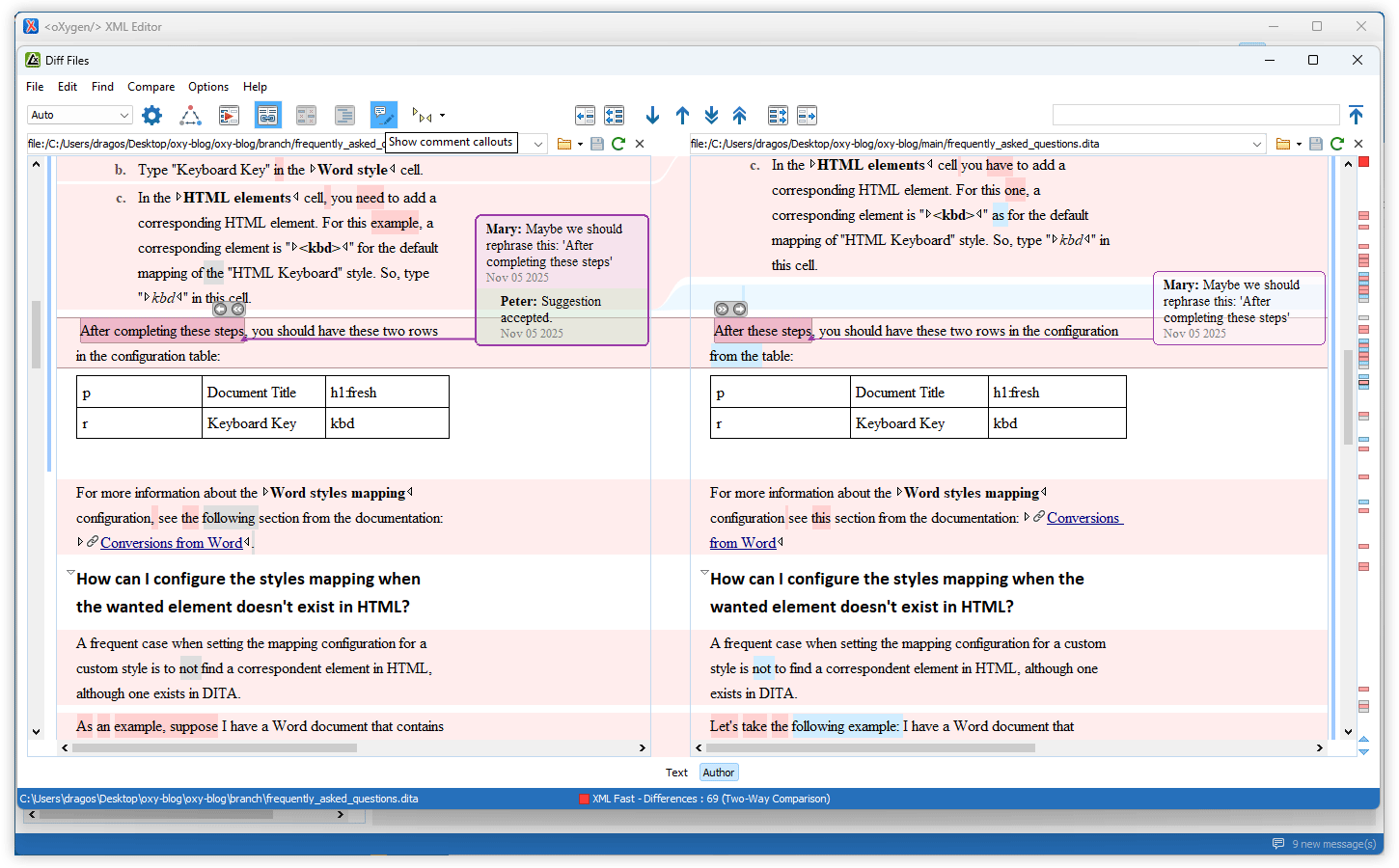Open Conversions from Word link in left pane
The width and height of the screenshot is (1399, 868).
[x=171, y=543]
